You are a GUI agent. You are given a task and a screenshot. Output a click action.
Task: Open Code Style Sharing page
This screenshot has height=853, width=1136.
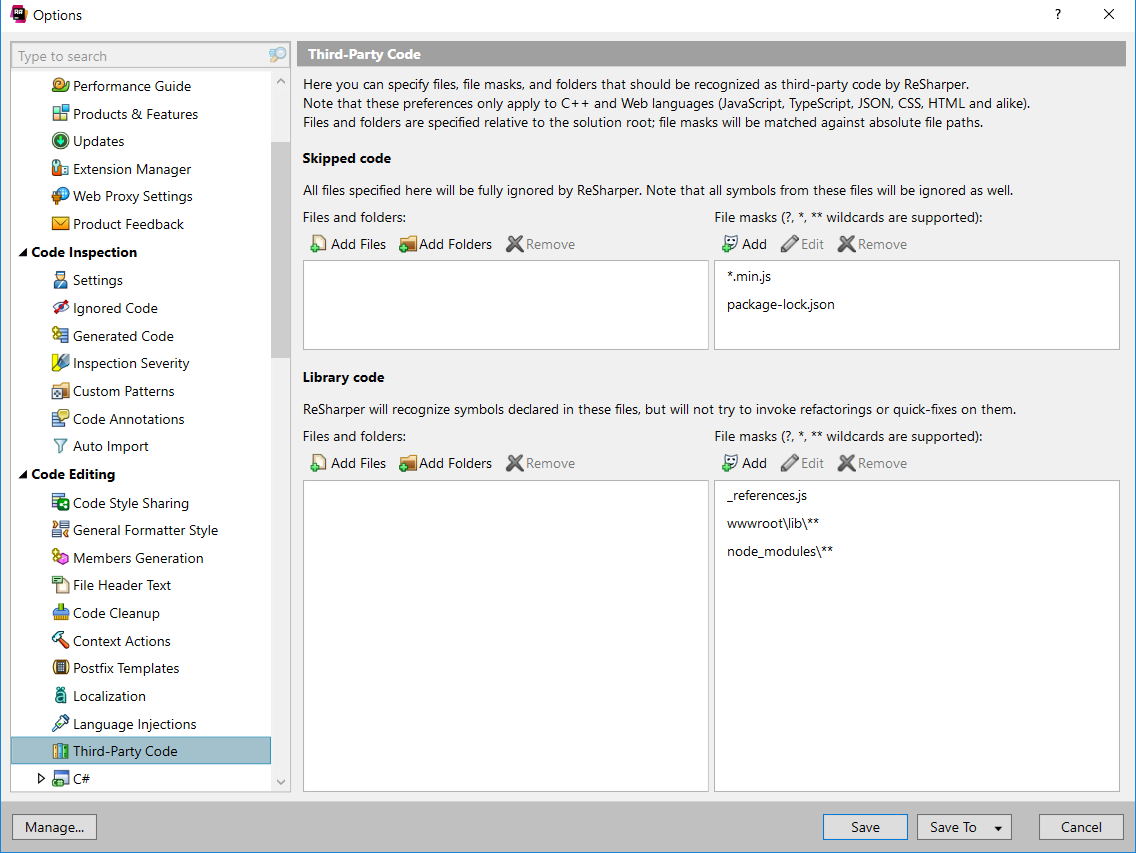coord(120,503)
